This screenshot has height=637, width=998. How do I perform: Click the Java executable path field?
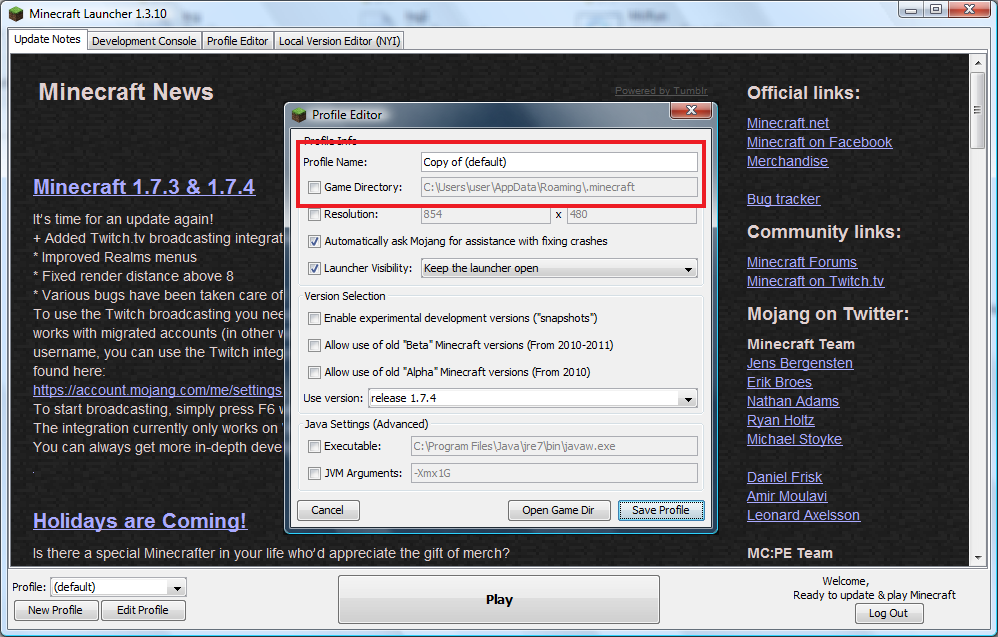(554, 447)
